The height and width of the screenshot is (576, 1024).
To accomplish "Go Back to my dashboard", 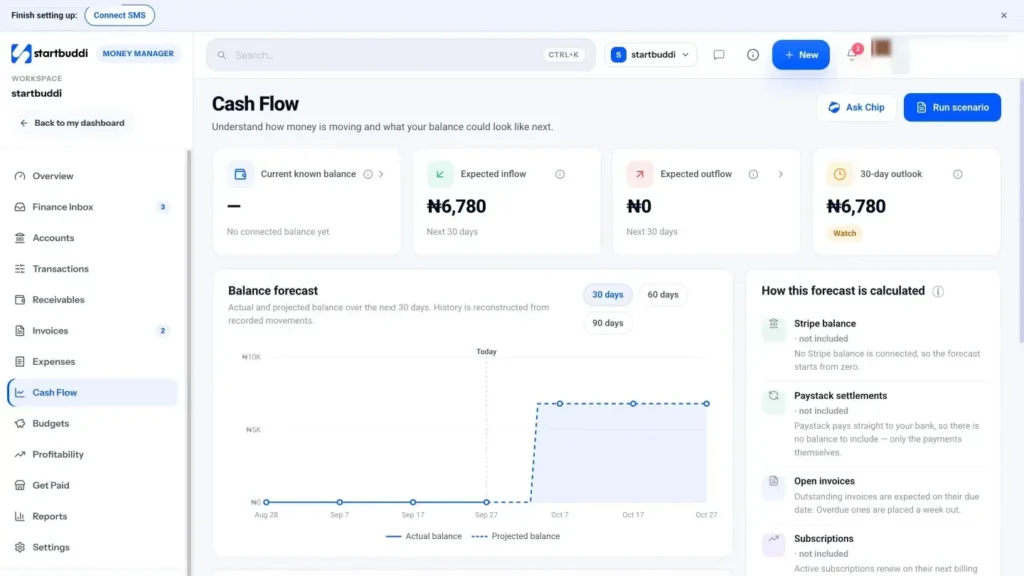I will [72, 123].
